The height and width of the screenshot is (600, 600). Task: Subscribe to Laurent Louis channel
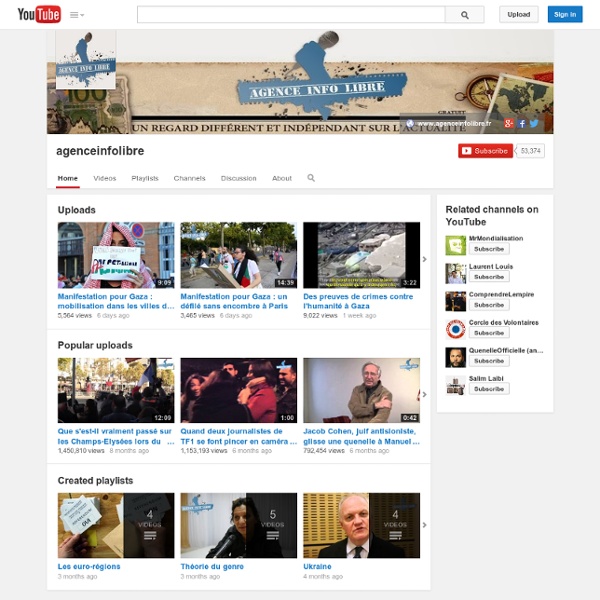click(x=489, y=277)
